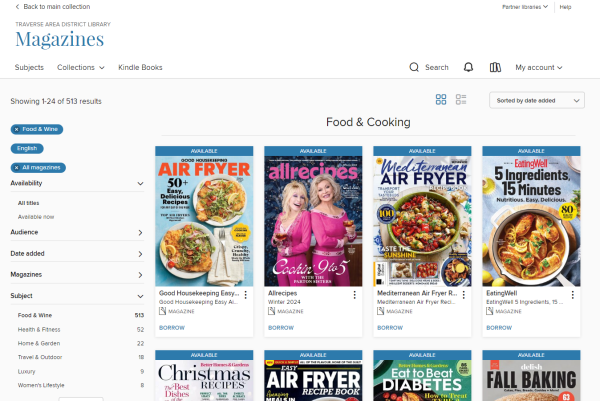Select Available now availability filter
The image size is (600, 401).
(x=36, y=216)
